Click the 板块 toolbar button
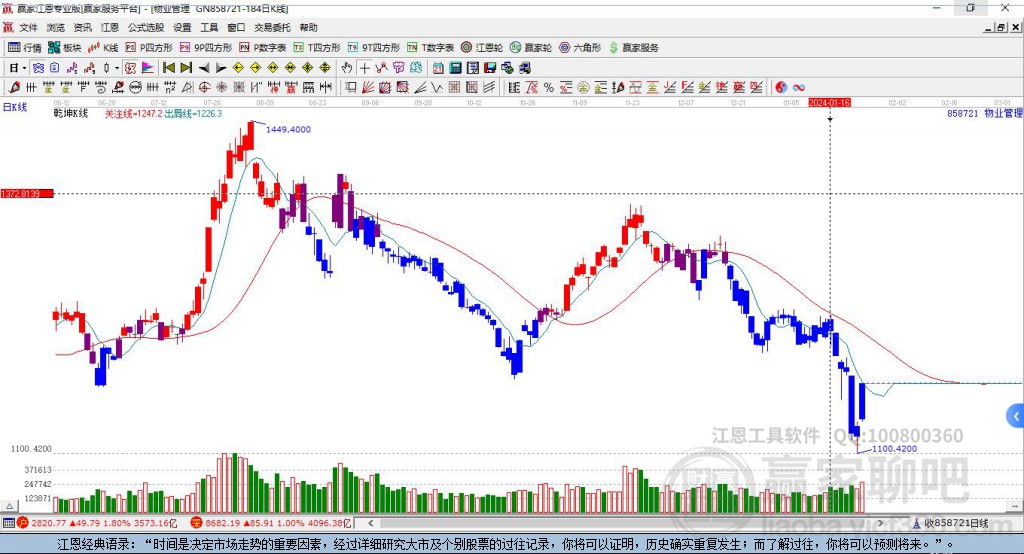 tap(65, 48)
